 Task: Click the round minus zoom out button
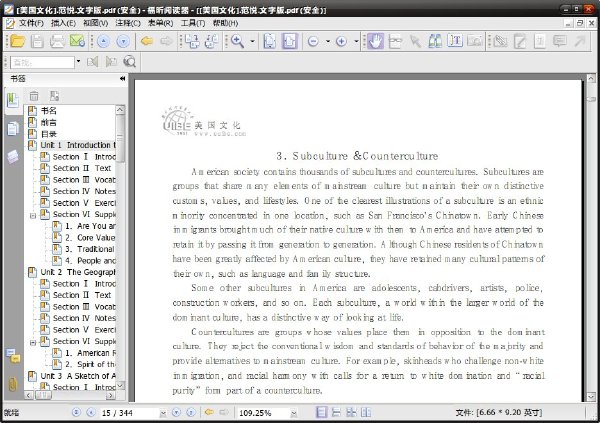point(313,41)
